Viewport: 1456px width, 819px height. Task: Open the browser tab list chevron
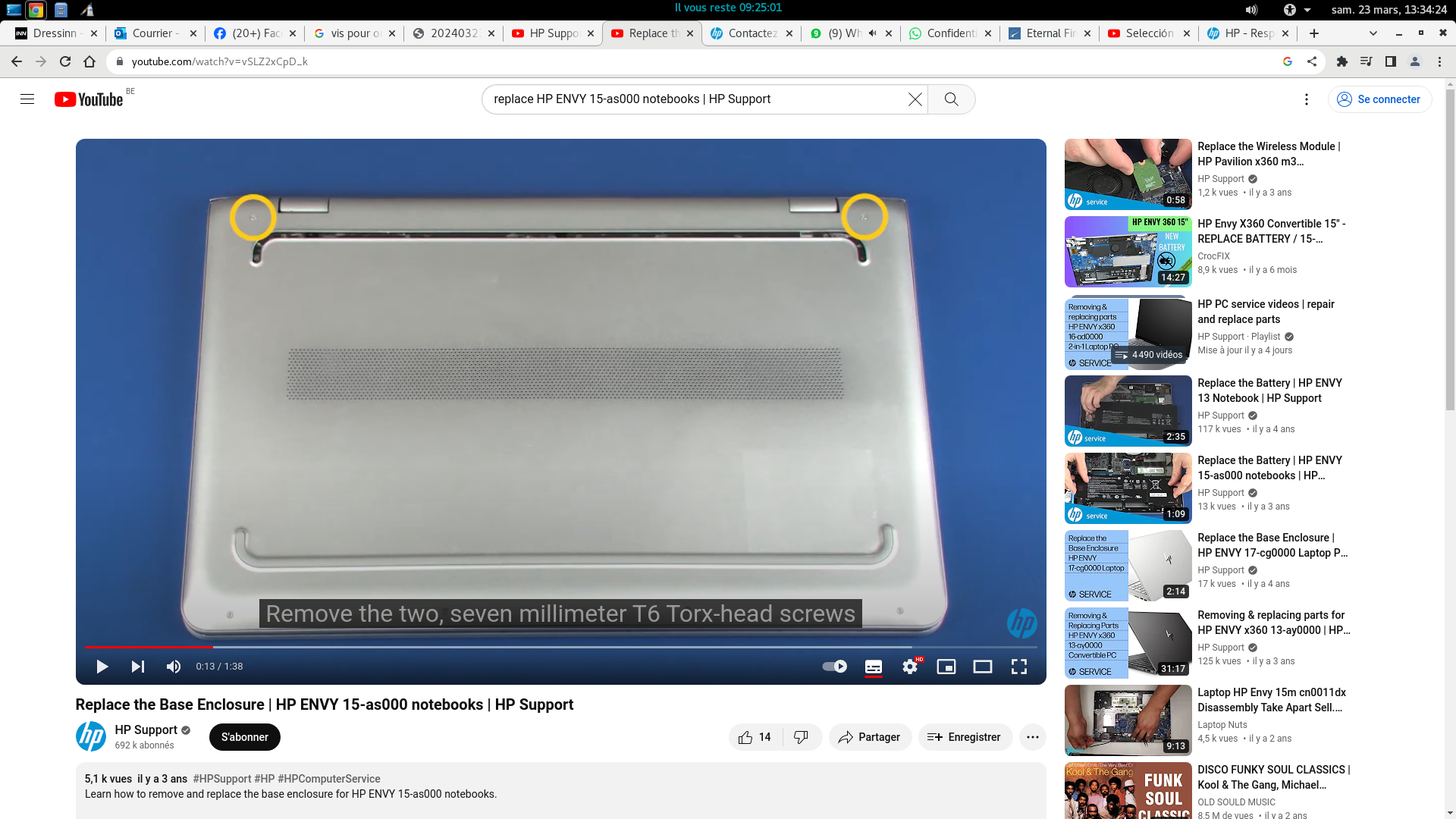[1373, 33]
